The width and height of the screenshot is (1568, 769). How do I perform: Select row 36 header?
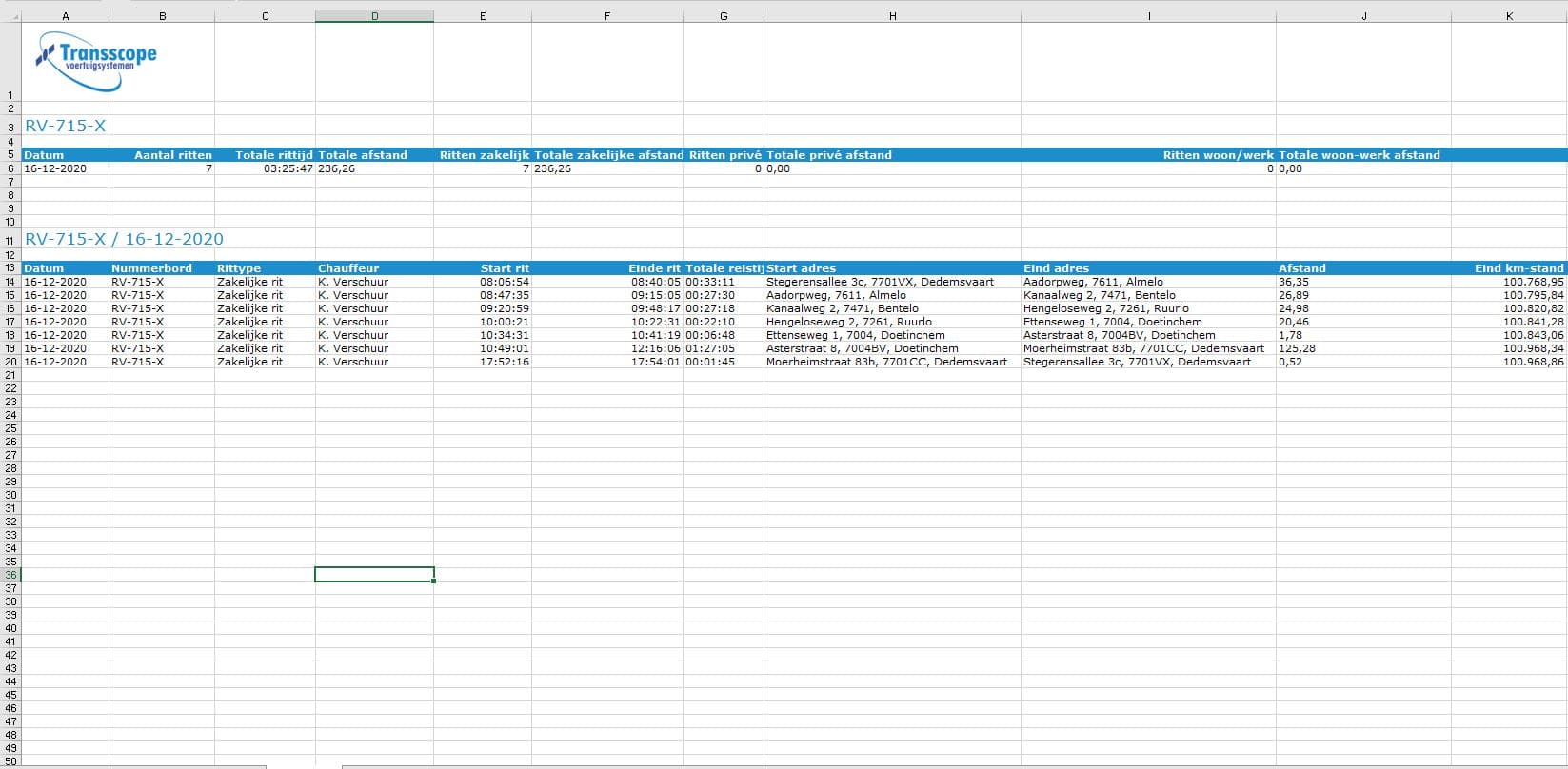(10, 575)
